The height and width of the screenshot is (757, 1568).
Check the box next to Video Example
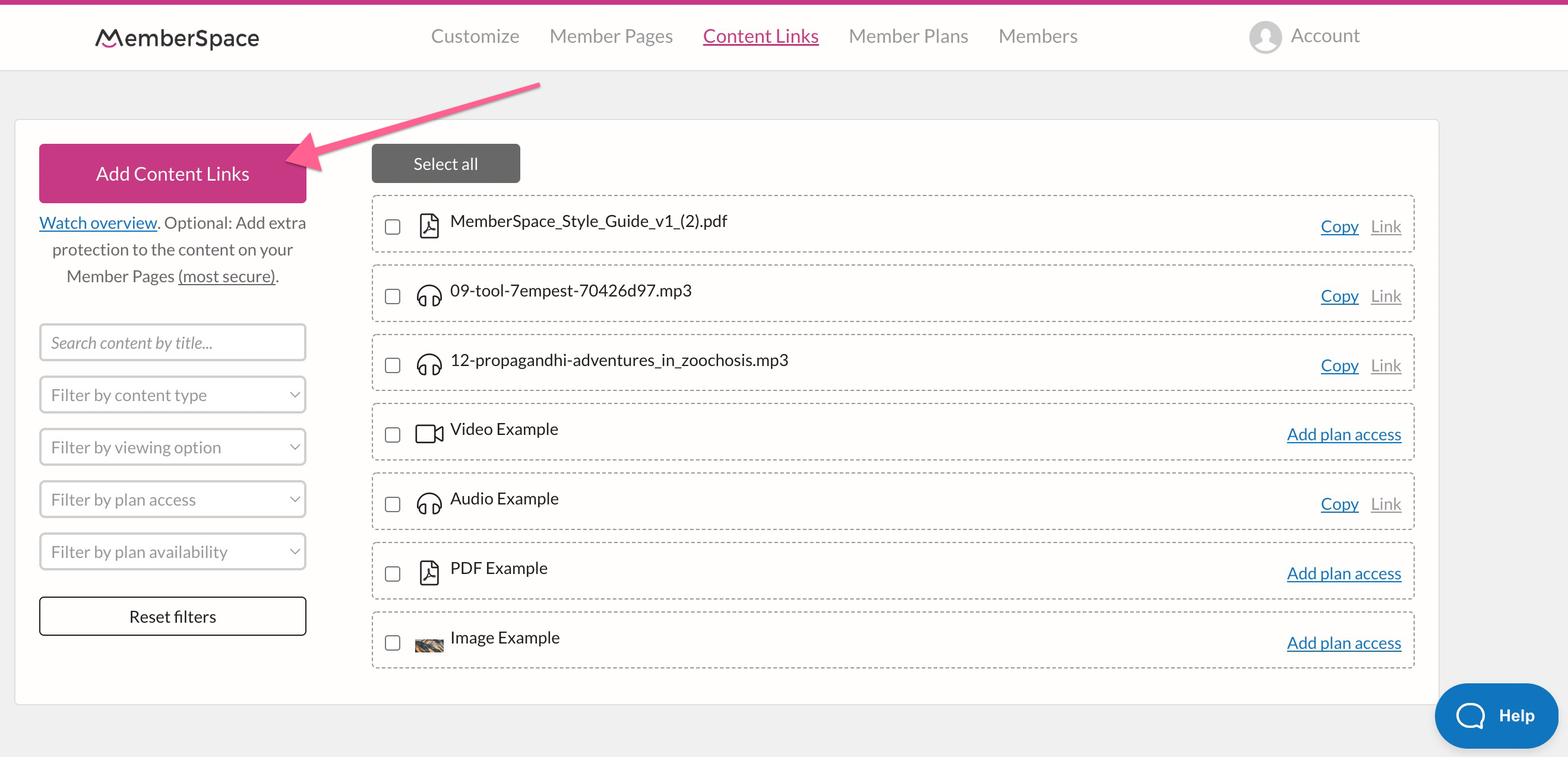pos(392,434)
